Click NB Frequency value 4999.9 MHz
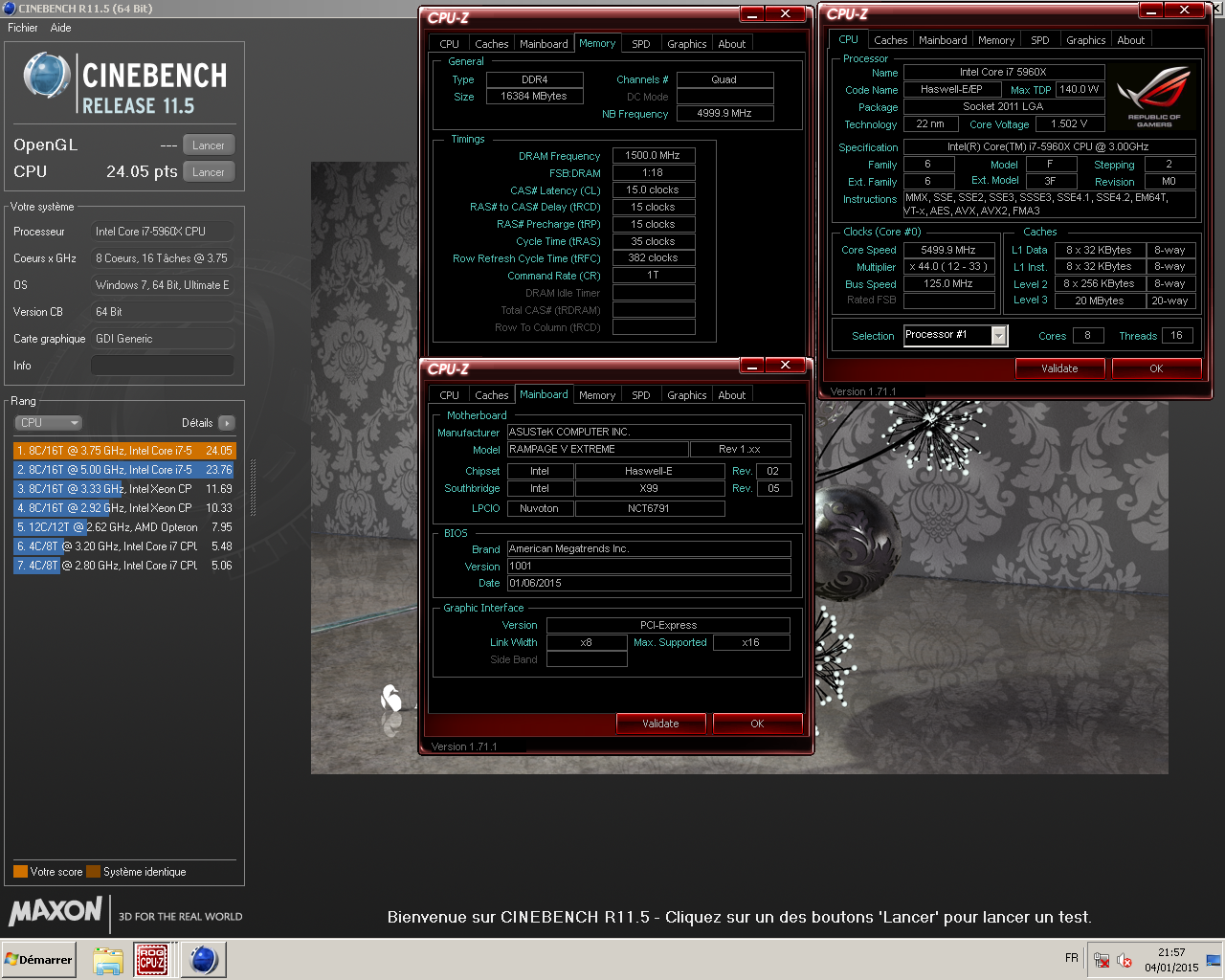This screenshot has height=980, width=1225. pyautogui.click(x=724, y=114)
